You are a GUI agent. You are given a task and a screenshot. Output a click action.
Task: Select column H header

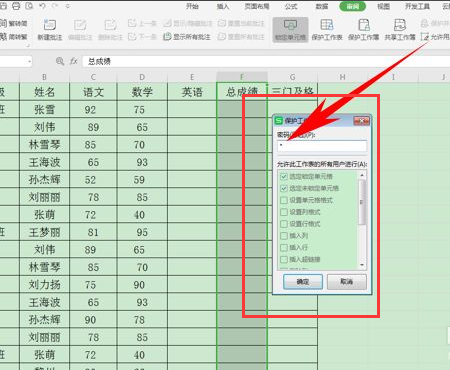342,77
